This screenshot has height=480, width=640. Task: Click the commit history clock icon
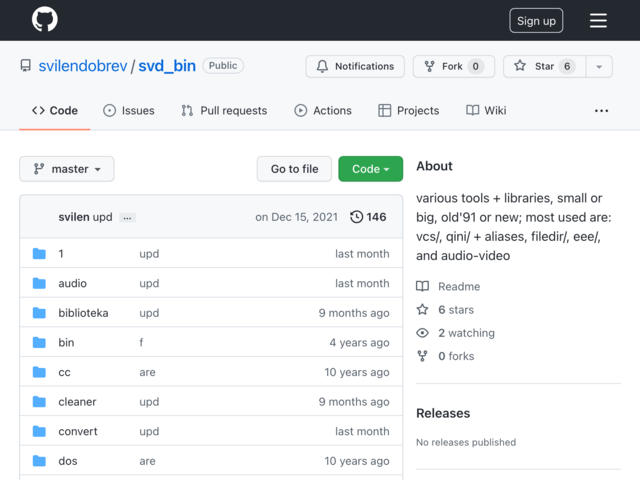click(x=356, y=217)
